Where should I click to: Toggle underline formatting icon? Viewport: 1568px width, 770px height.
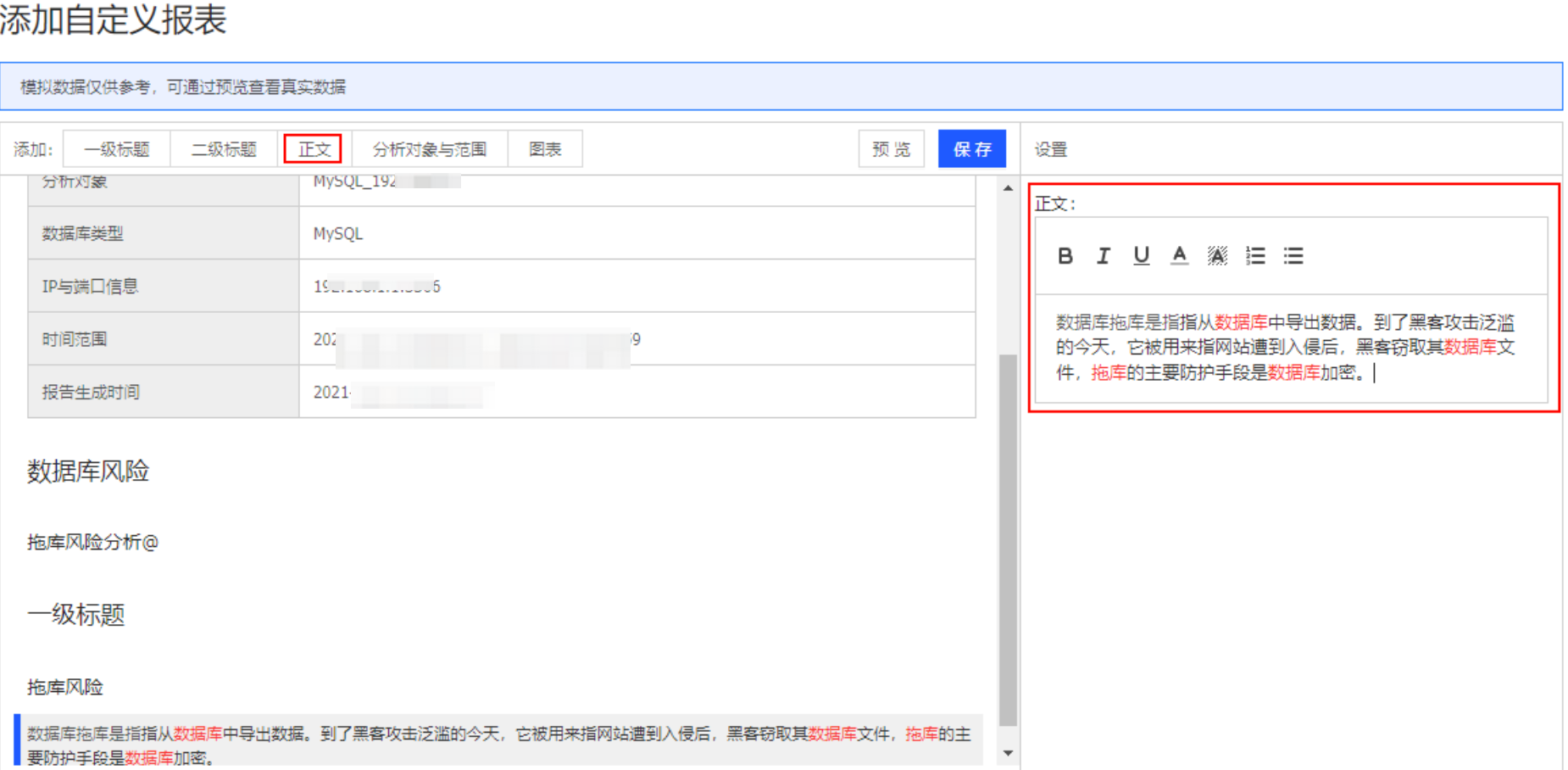(x=1142, y=255)
